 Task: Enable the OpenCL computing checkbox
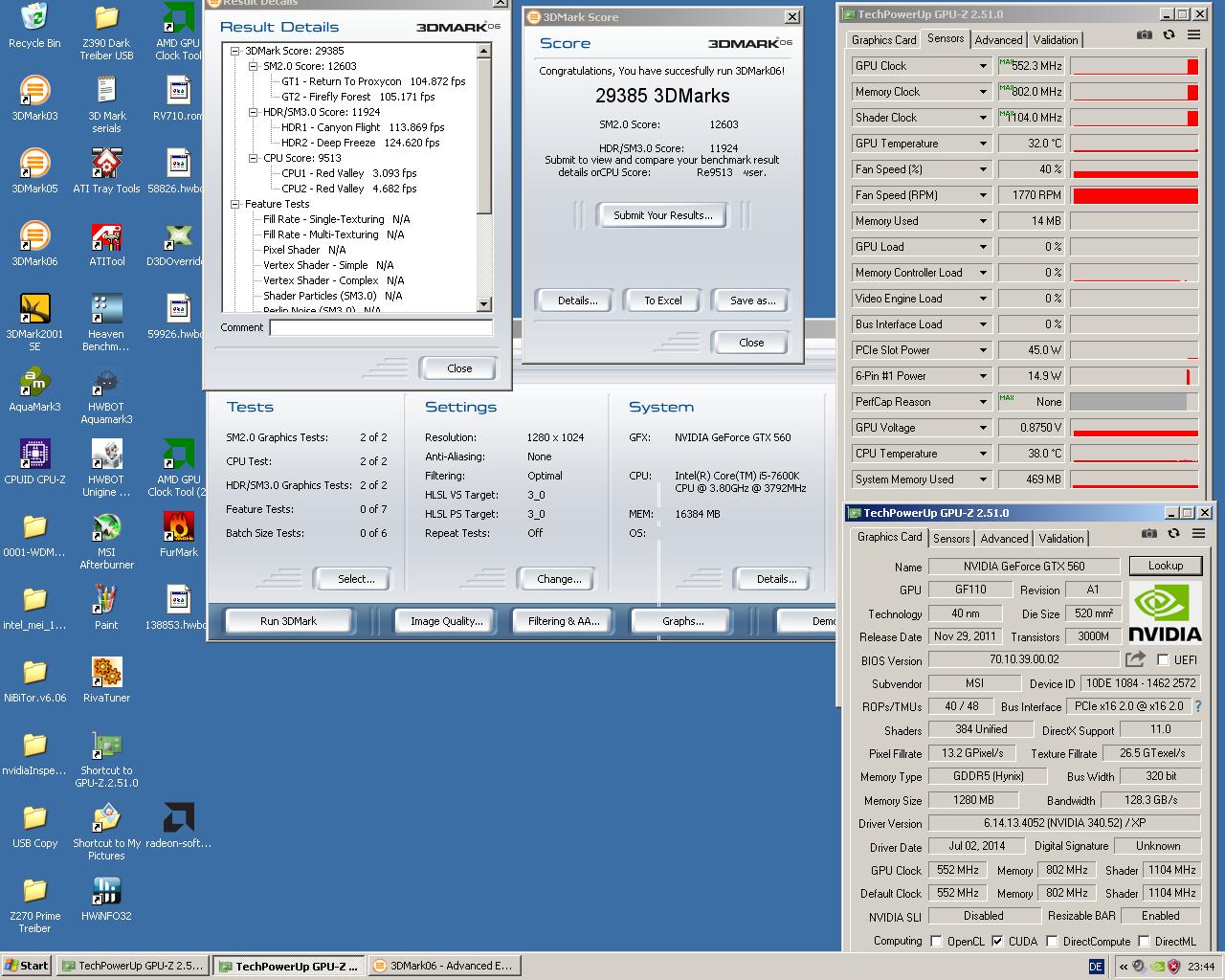[x=936, y=941]
